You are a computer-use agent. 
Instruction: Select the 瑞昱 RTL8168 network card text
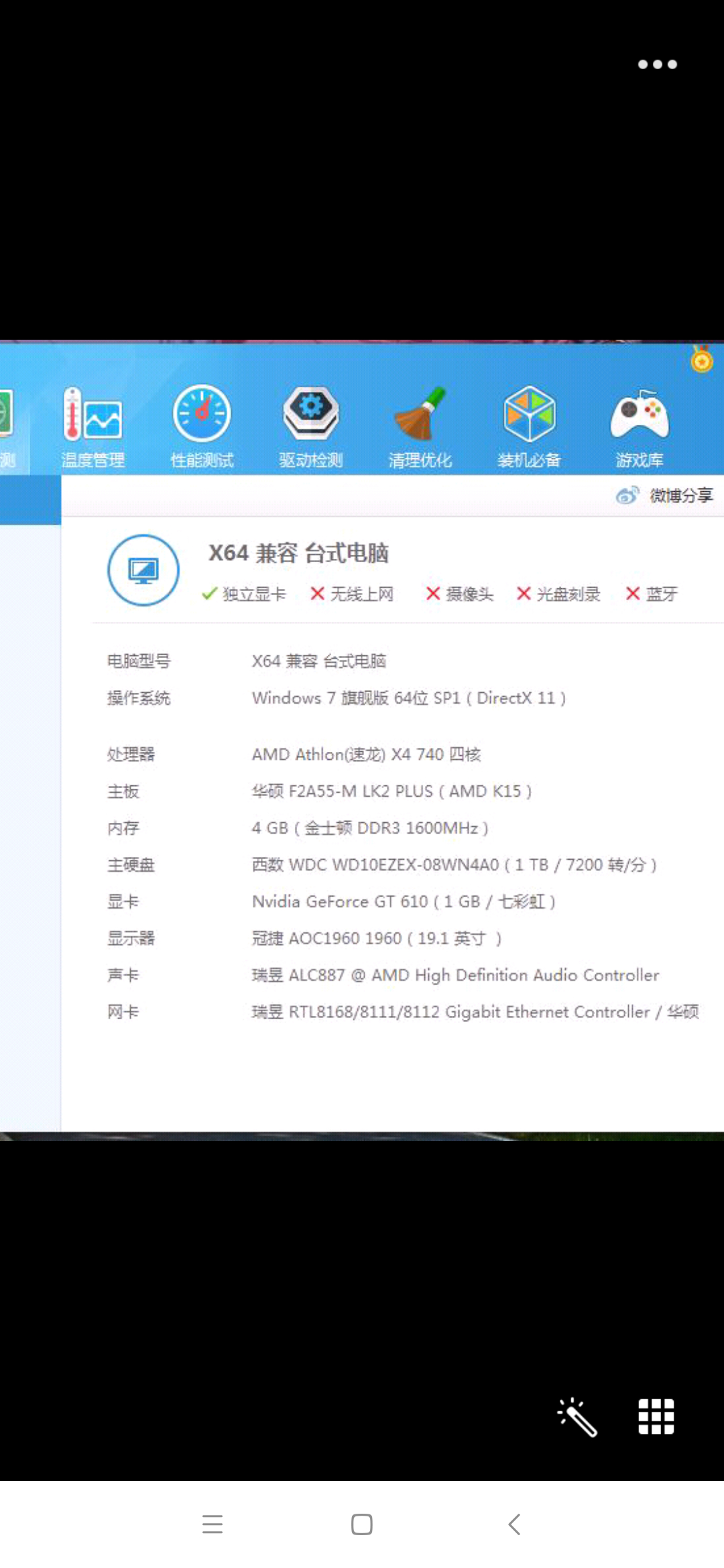tap(475, 1012)
